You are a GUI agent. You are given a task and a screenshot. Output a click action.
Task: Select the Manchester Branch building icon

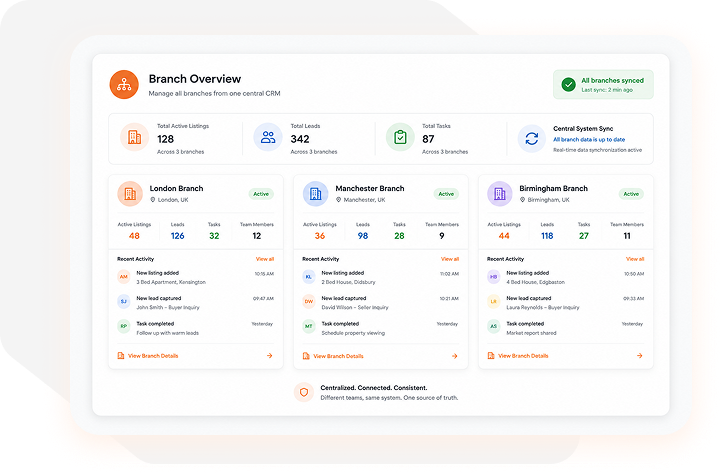(x=315, y=193)
